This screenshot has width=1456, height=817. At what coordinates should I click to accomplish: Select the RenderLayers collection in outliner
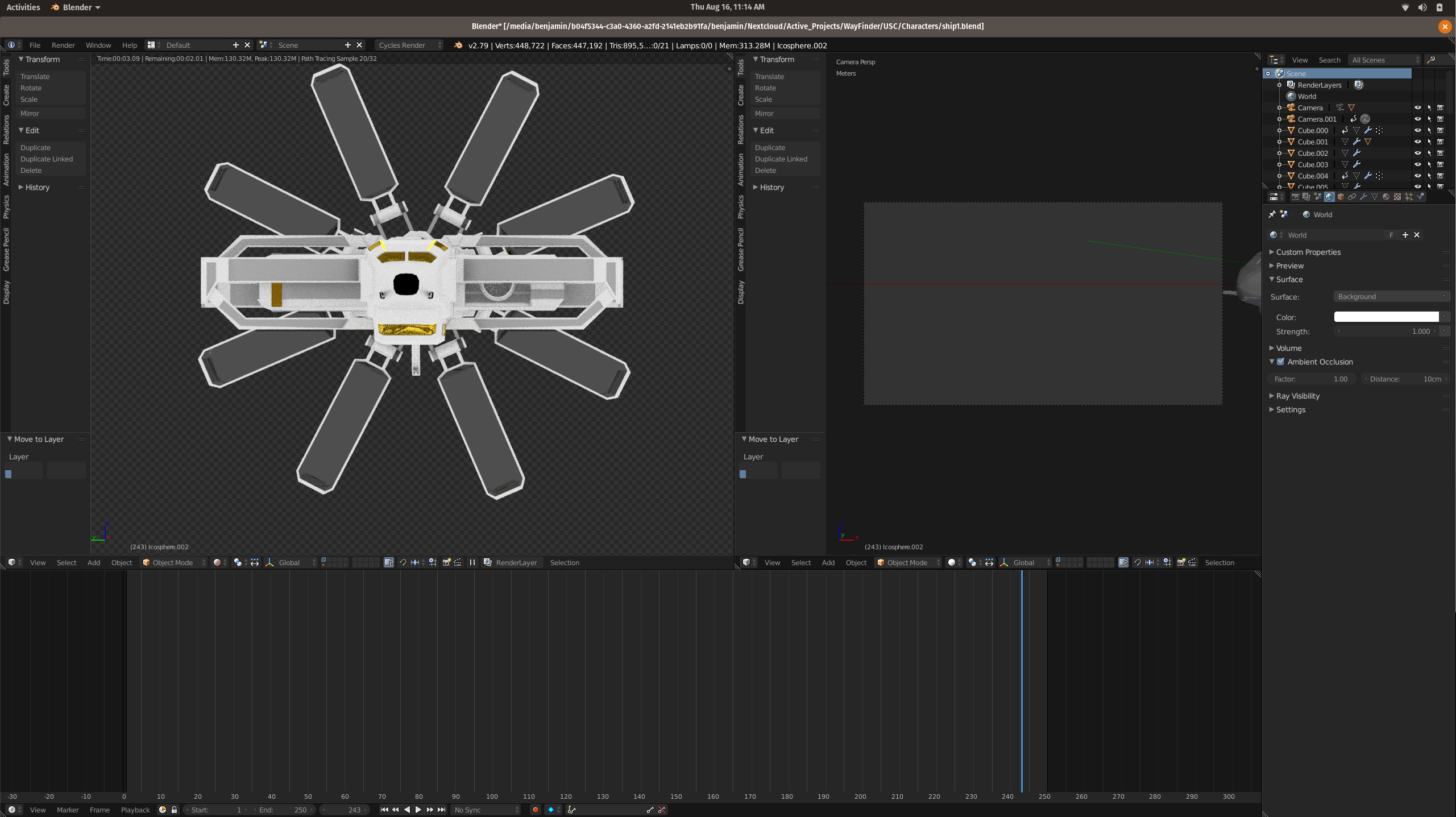(1319, 85)
